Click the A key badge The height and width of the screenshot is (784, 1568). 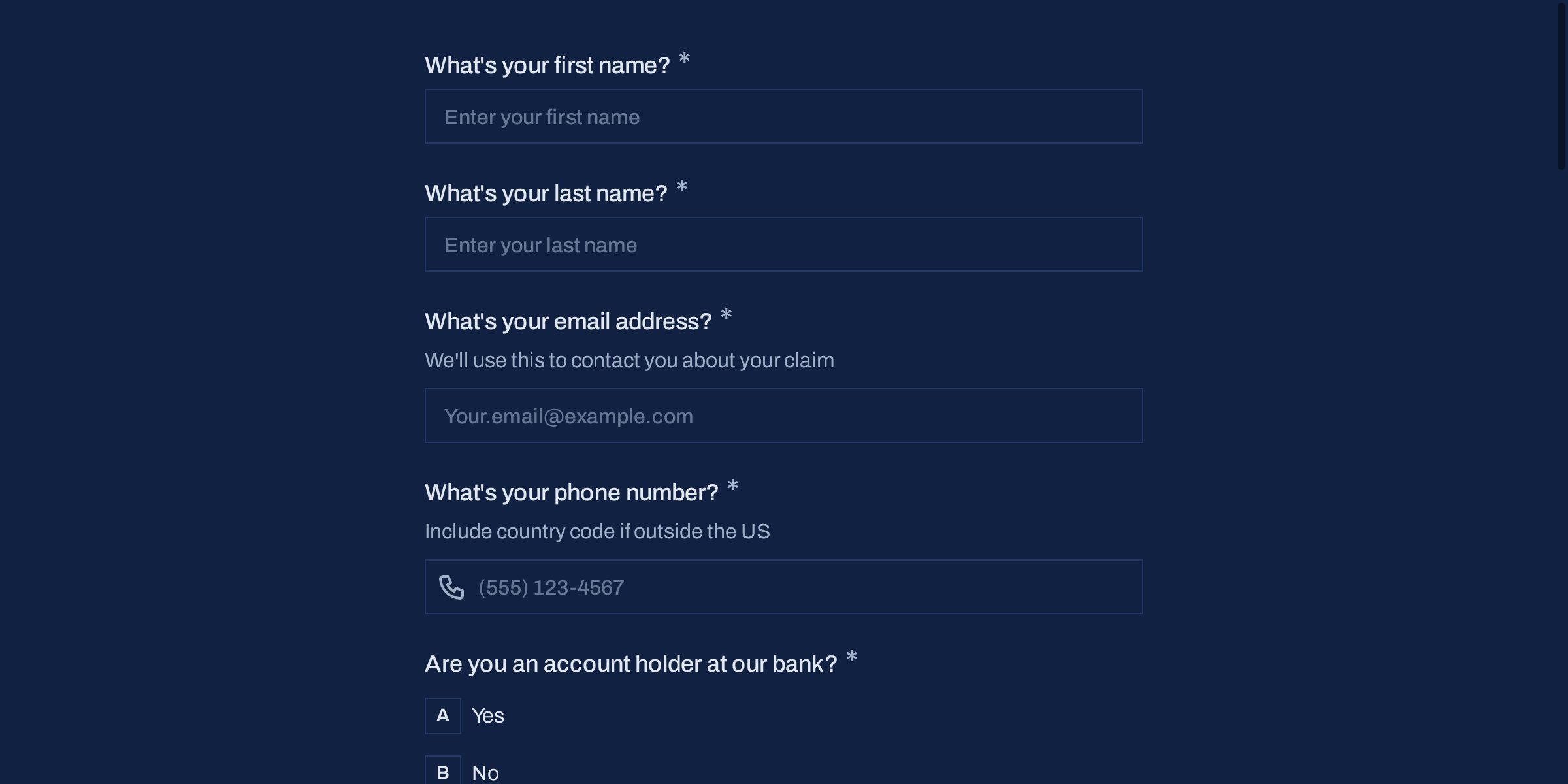coord(443,715)
